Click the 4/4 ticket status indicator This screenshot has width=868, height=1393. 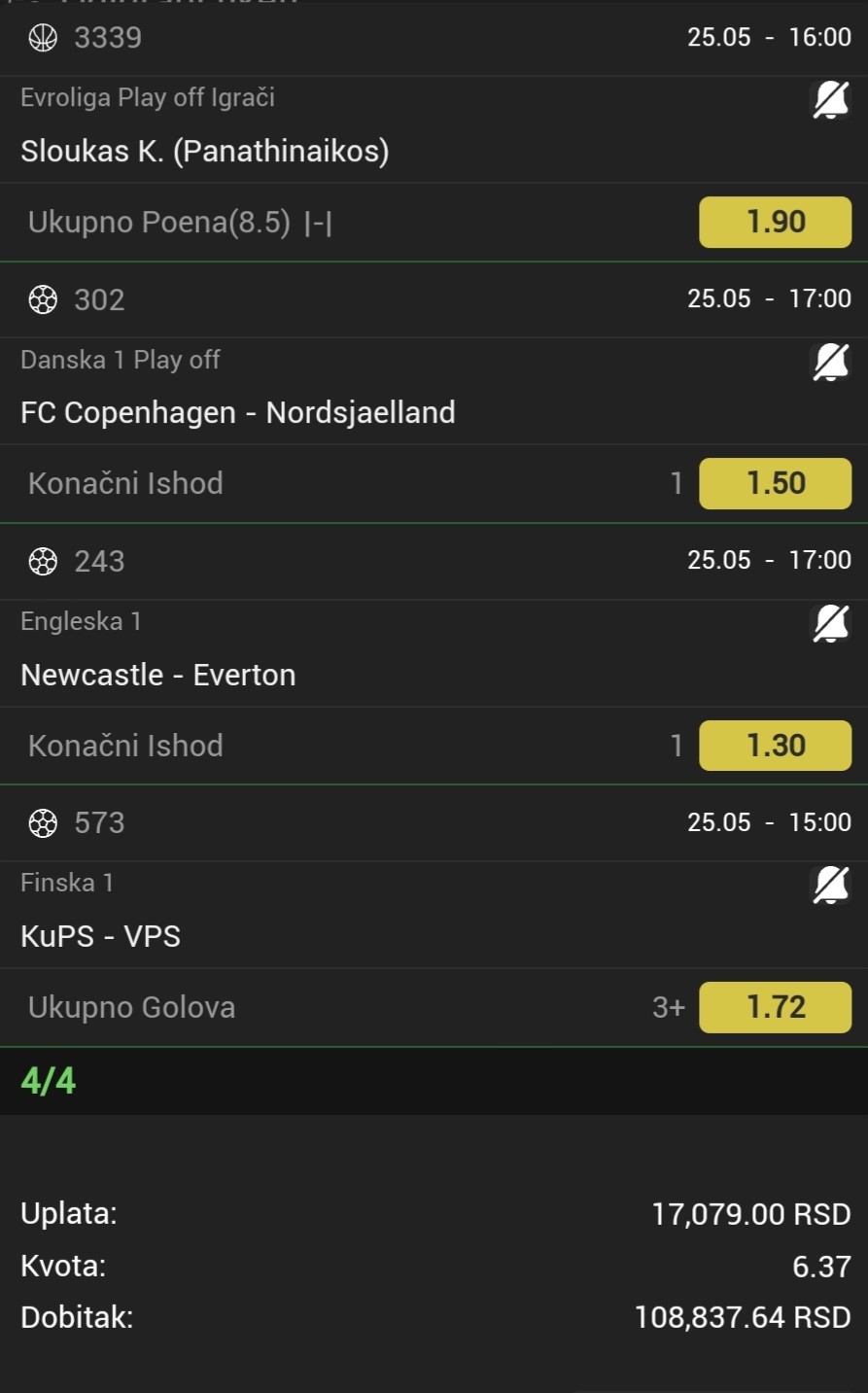coord(49,1081)
